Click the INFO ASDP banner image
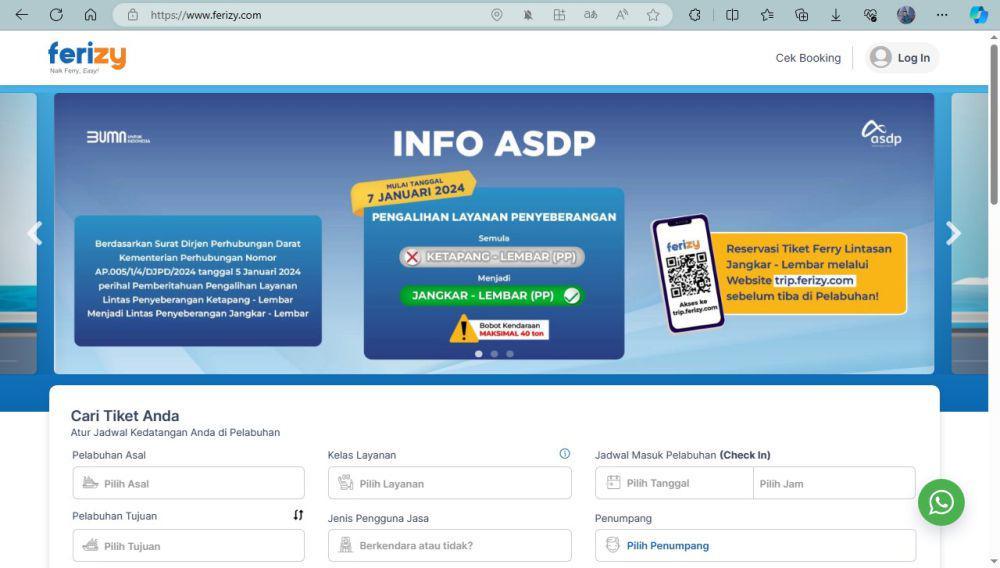The image size is (1000, 568). coord(494,233)
